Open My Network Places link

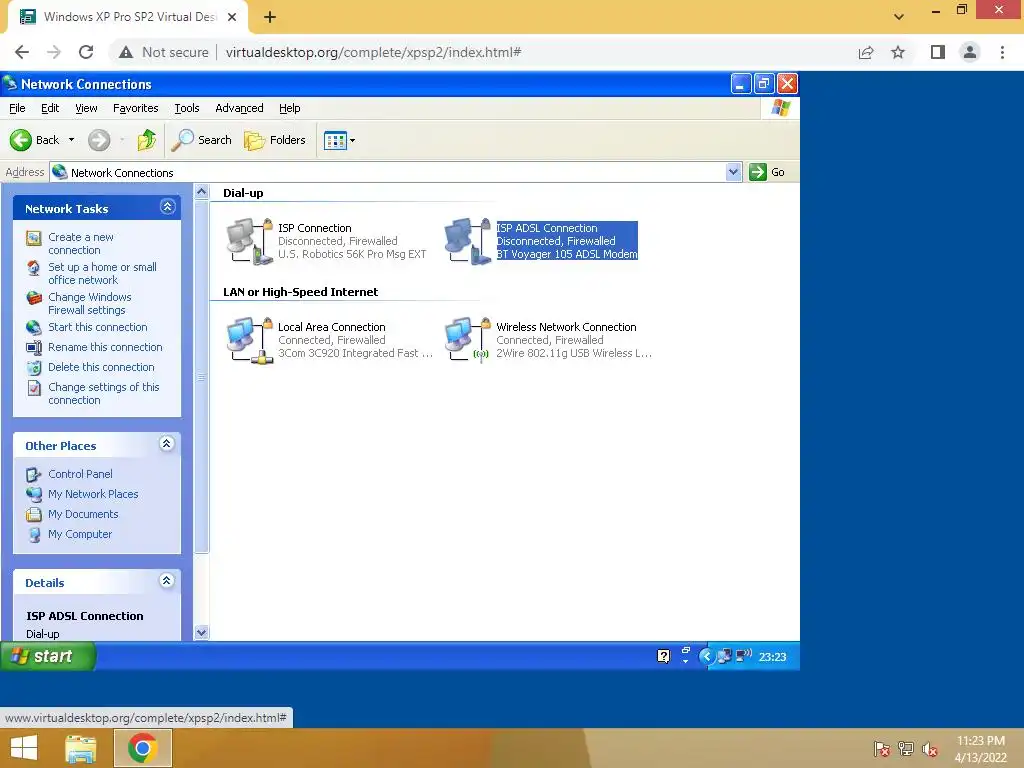click(x=93, y=494)
